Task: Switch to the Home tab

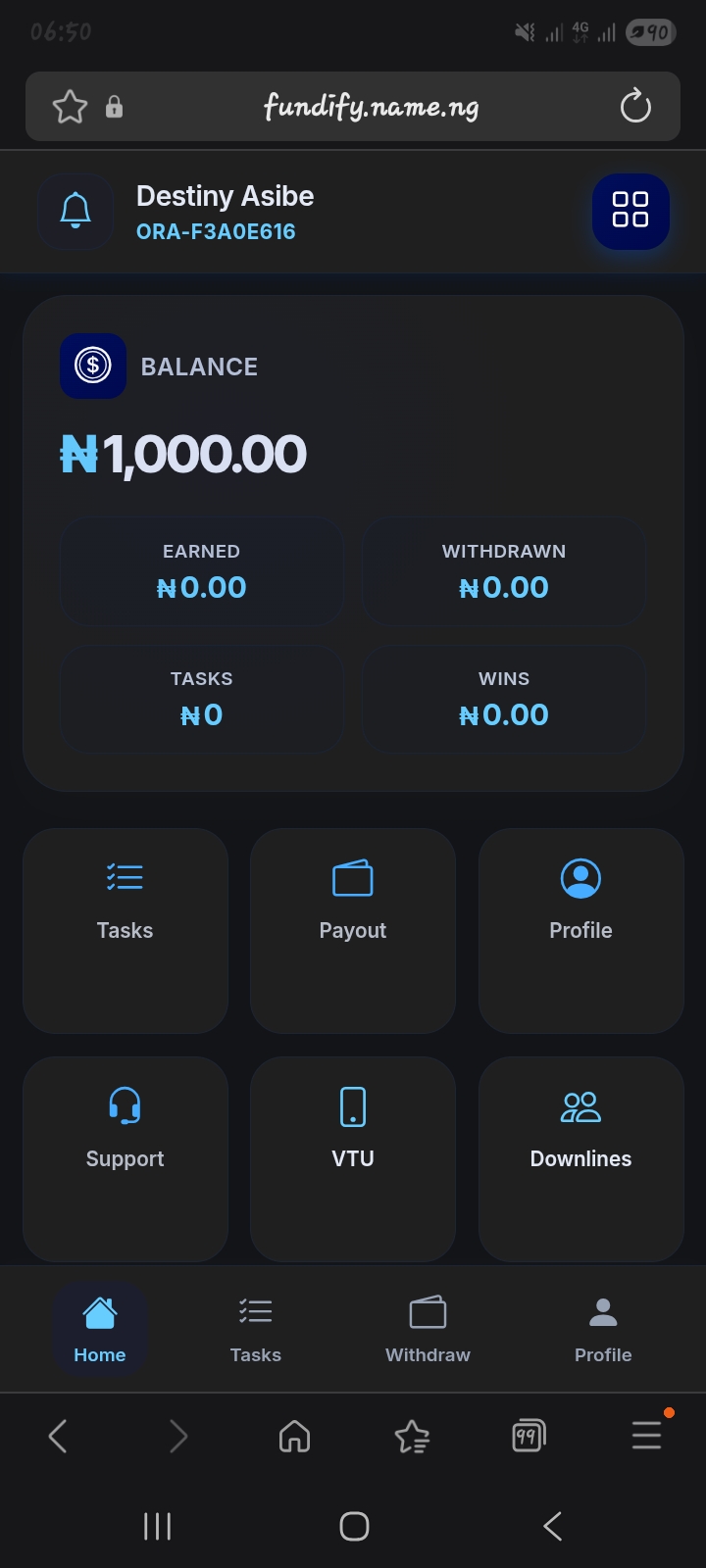Action: (100, 1329)
